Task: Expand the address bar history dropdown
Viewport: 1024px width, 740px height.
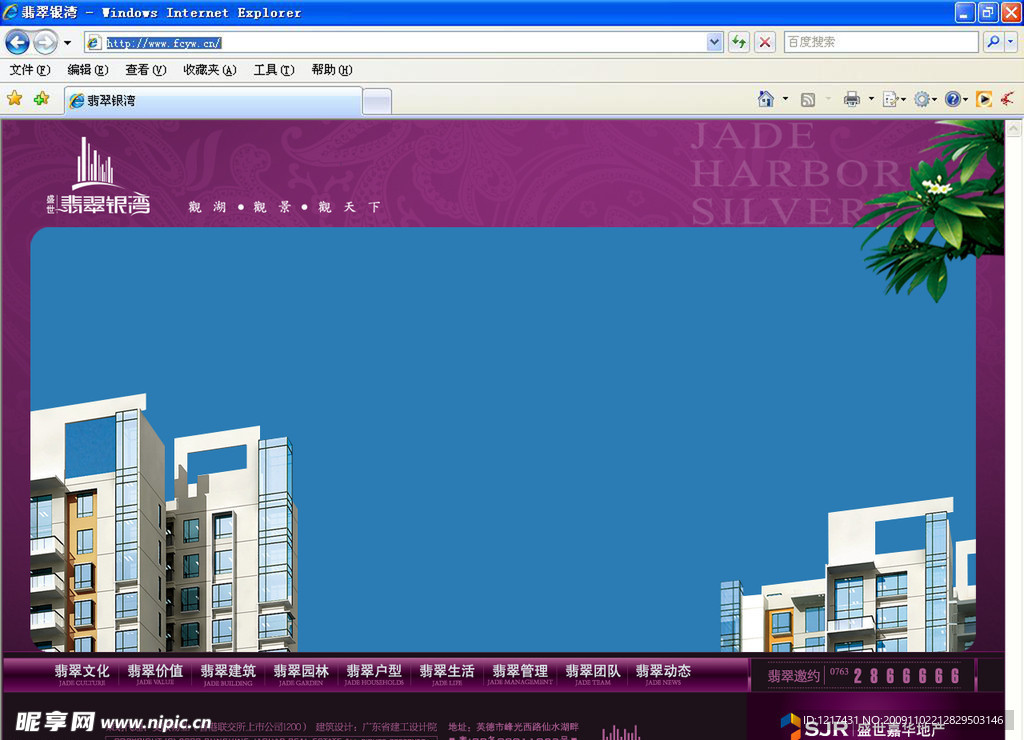Action: [714, 43]
